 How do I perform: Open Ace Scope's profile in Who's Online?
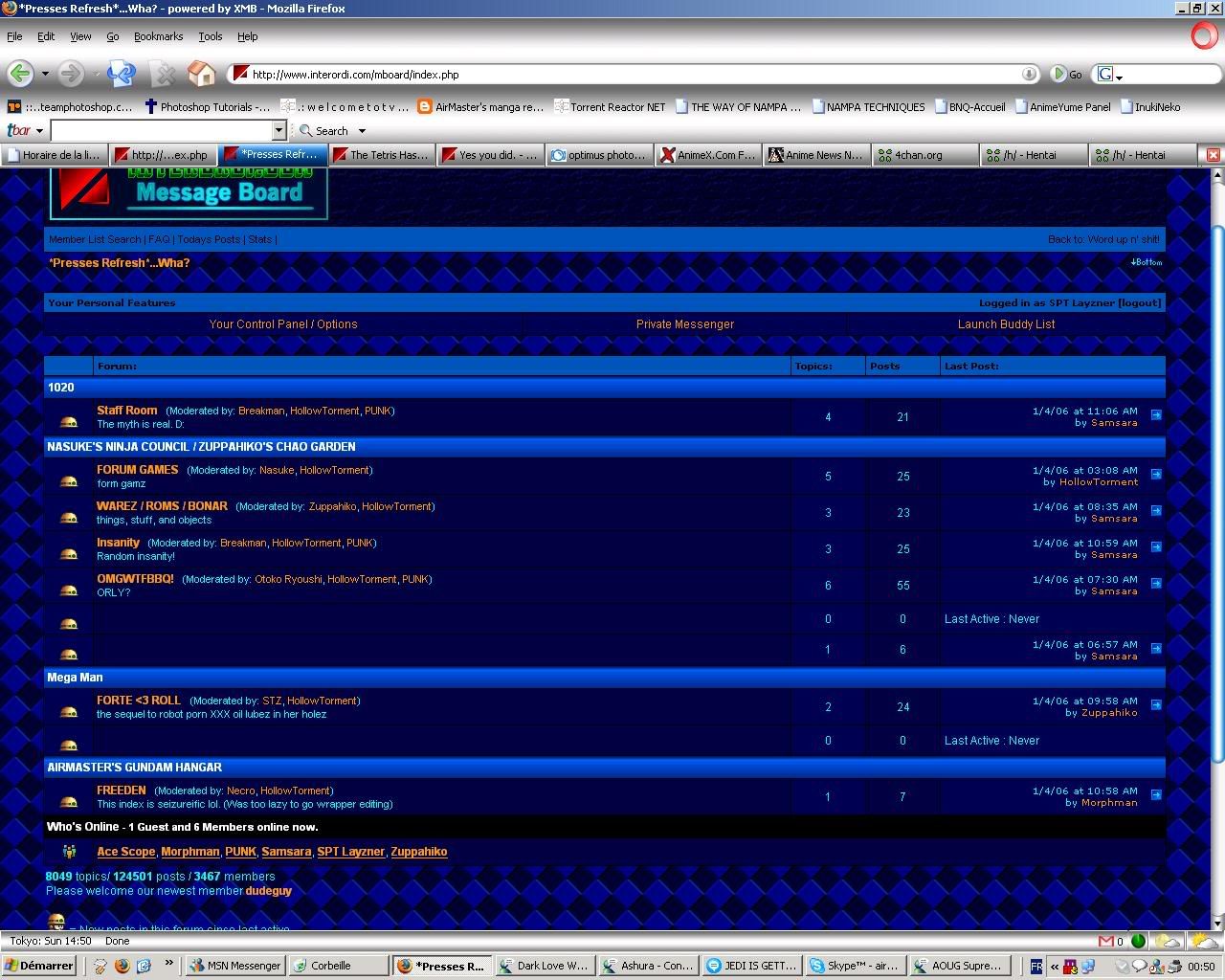tap(125, 852)
